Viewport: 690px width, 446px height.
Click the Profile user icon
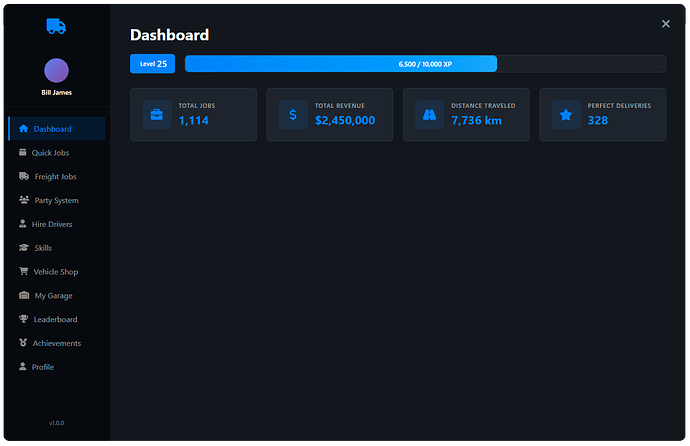(22, 366)
